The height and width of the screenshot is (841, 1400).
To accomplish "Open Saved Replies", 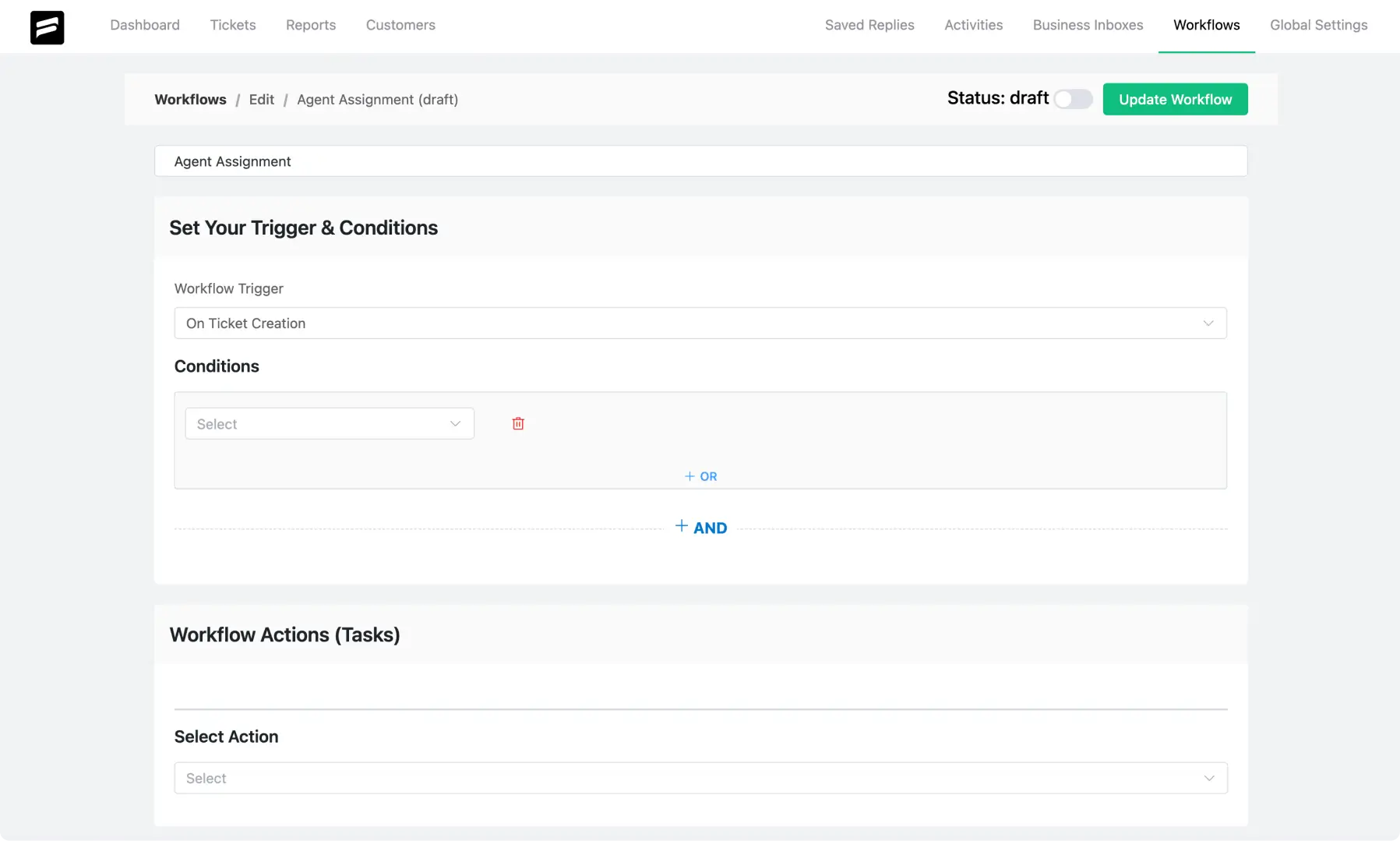I will coord(869,25).
